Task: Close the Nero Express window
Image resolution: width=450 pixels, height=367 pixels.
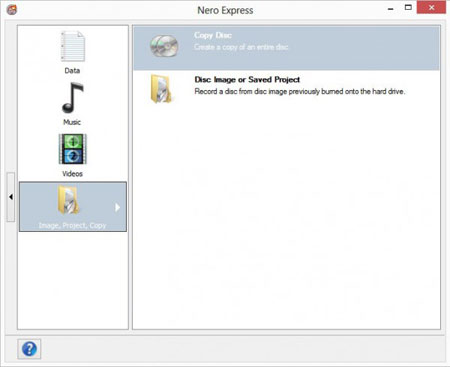Action: [x=431, y=7]
